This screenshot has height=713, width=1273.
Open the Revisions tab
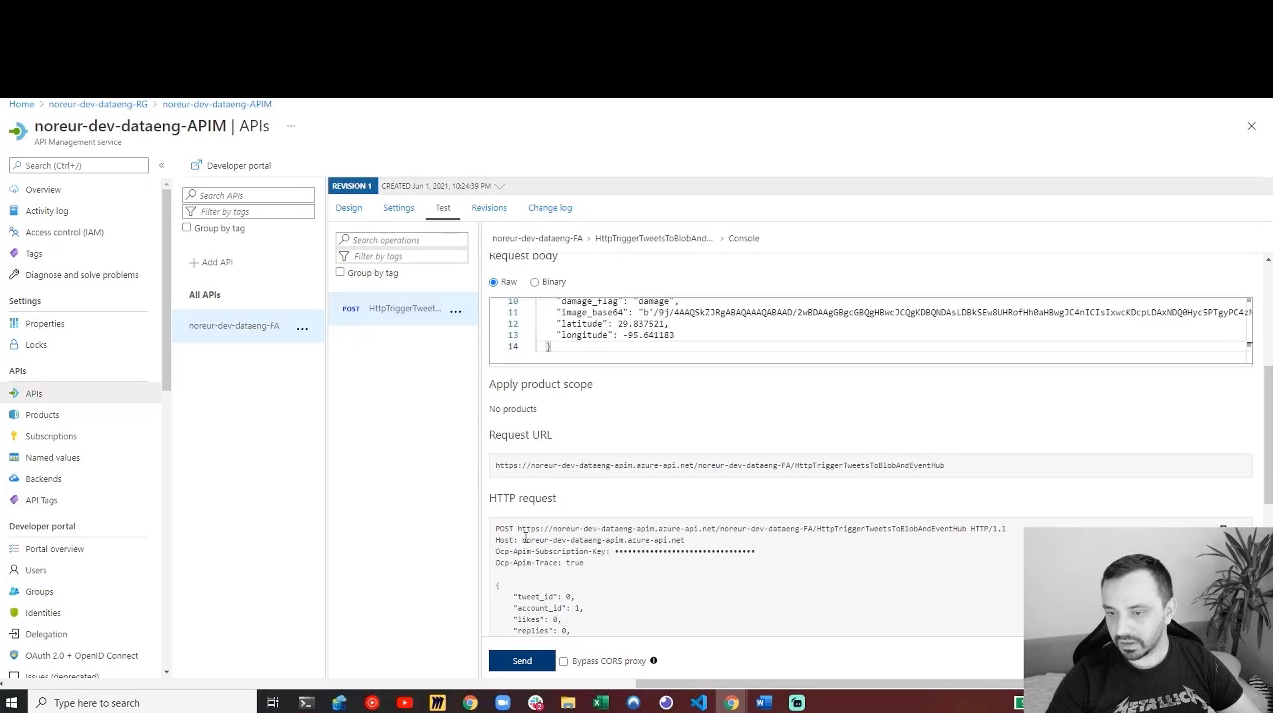tap(489, 208)
